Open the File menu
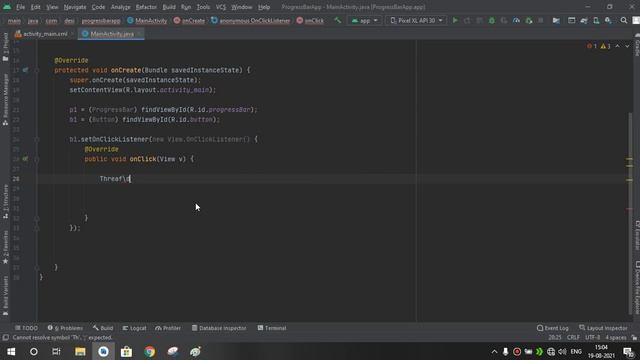The height and width of the screenshot is (360, 640). [x=20, y=7]
